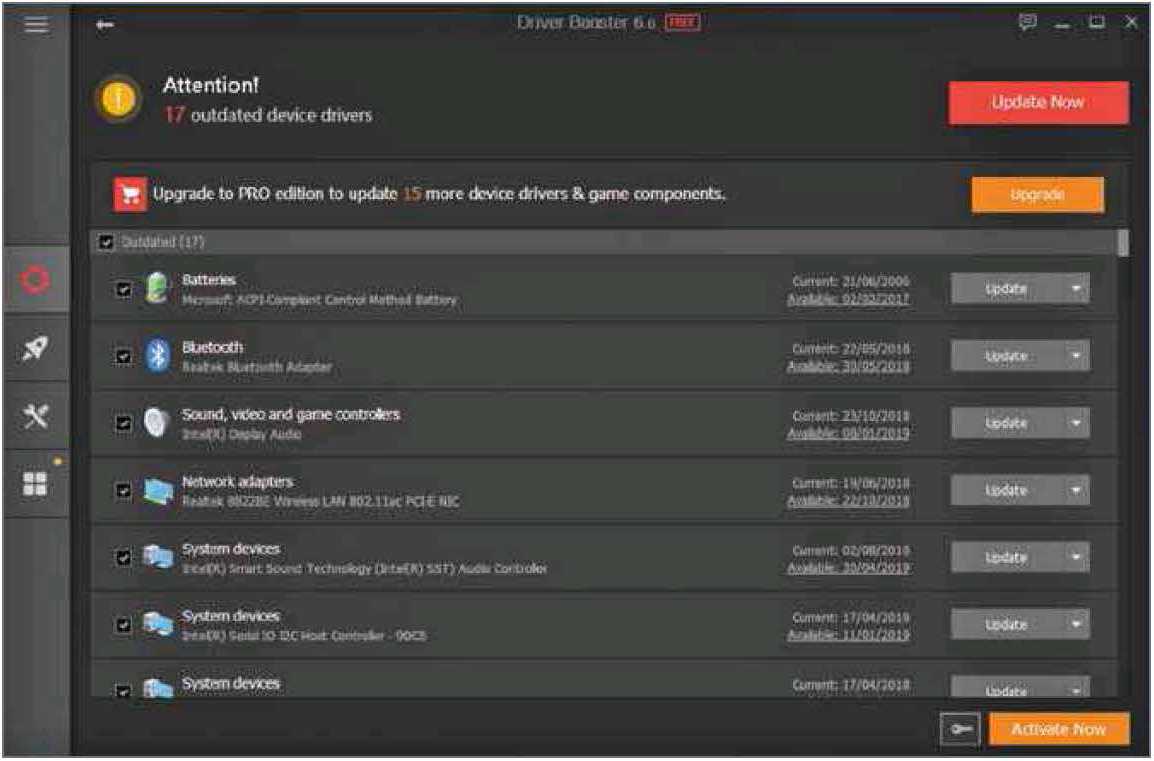The height and width of the screenshot is (761, 1154).
Task: Open the Sound controllers Update dropdown arrow
Action: pos(1075,423)
